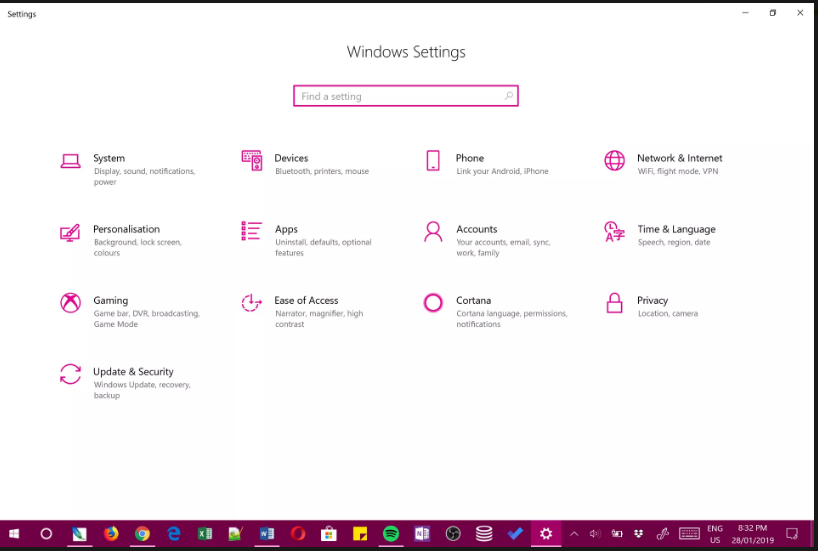Open Sticky Notes on taskbar
Screen dimensions: 818x551
click(x=360, y=534)
